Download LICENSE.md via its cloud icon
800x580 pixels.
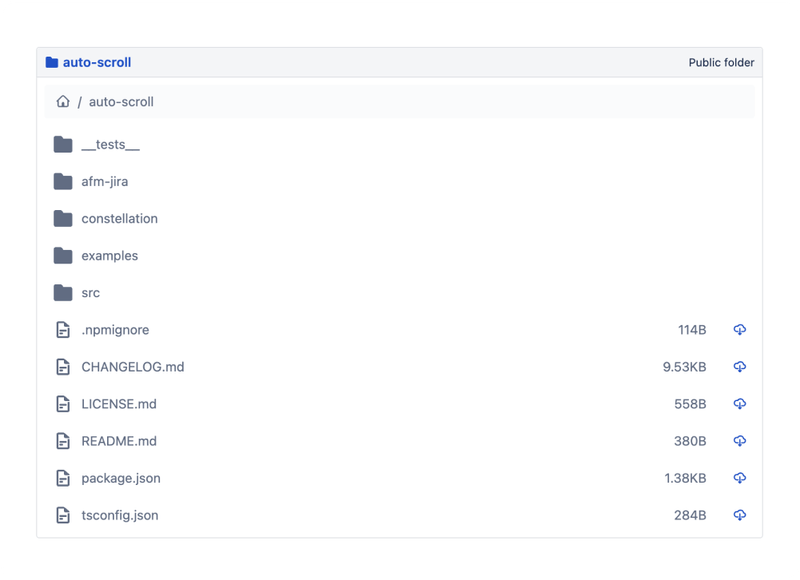(x=738, y=404)
